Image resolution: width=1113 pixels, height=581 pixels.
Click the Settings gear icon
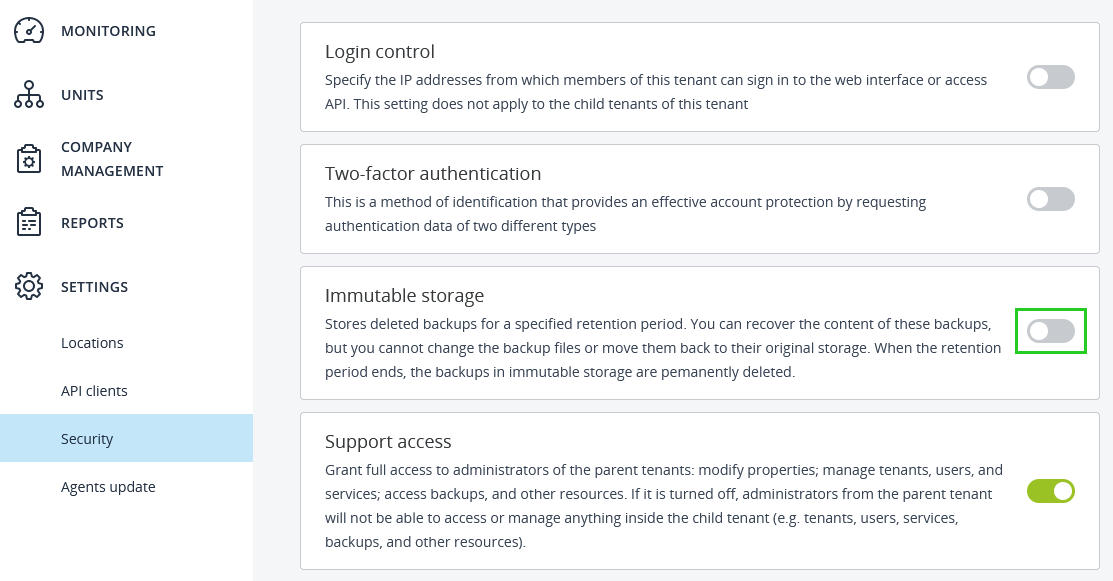[29, 287]
